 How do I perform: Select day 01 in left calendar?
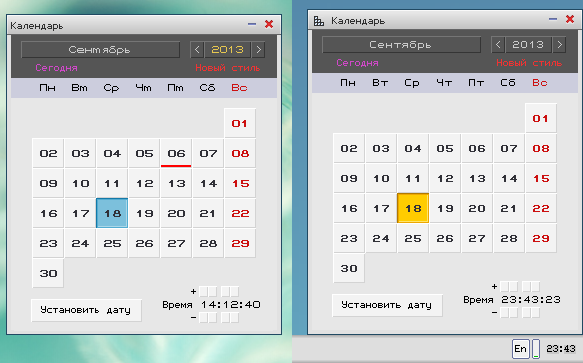(240, 123)
